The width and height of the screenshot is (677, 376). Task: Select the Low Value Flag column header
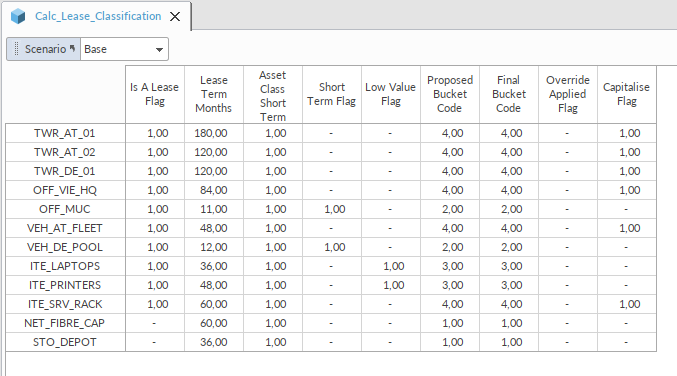391,94
